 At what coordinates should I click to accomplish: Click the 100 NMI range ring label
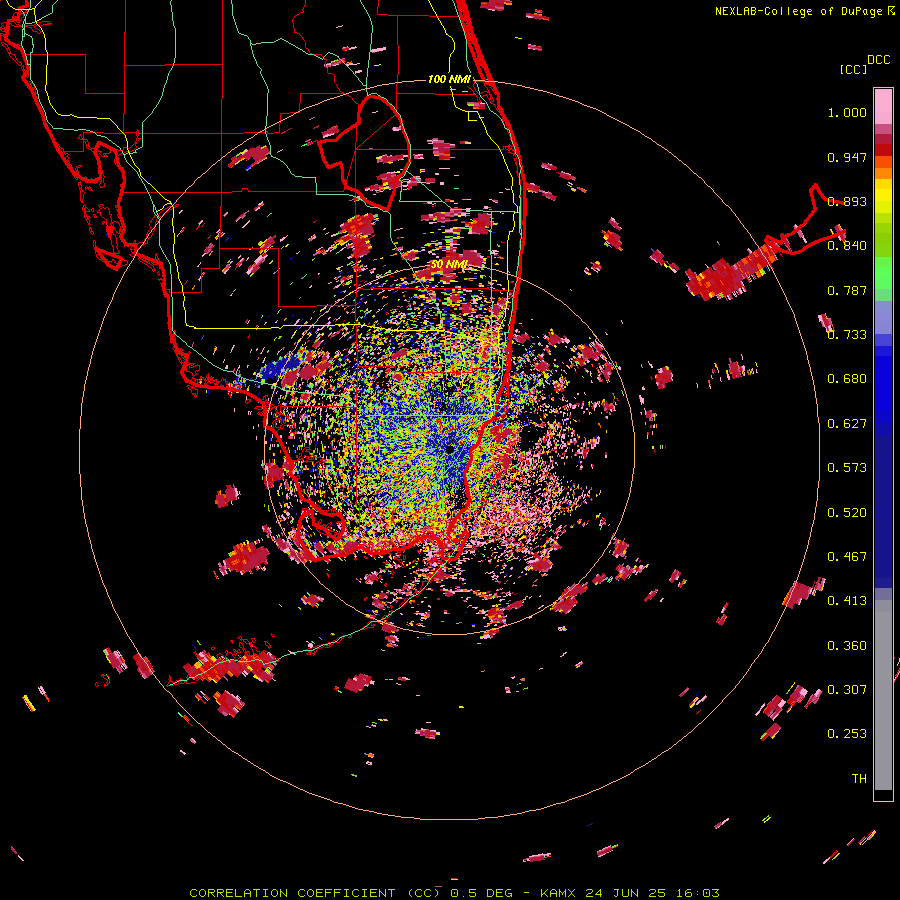tap(449, 79)
